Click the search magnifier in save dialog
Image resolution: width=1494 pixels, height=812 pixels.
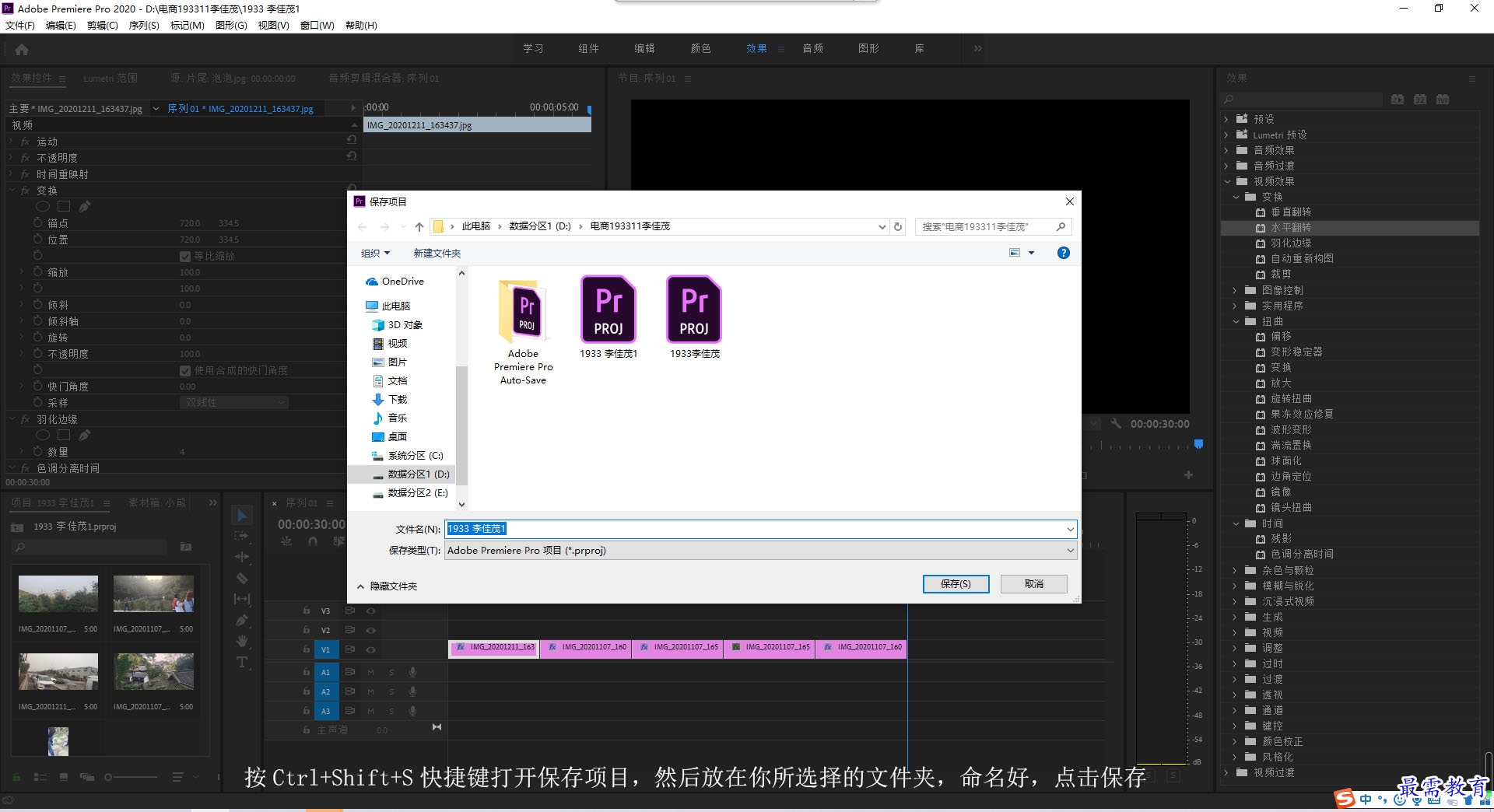(1061, 226)
